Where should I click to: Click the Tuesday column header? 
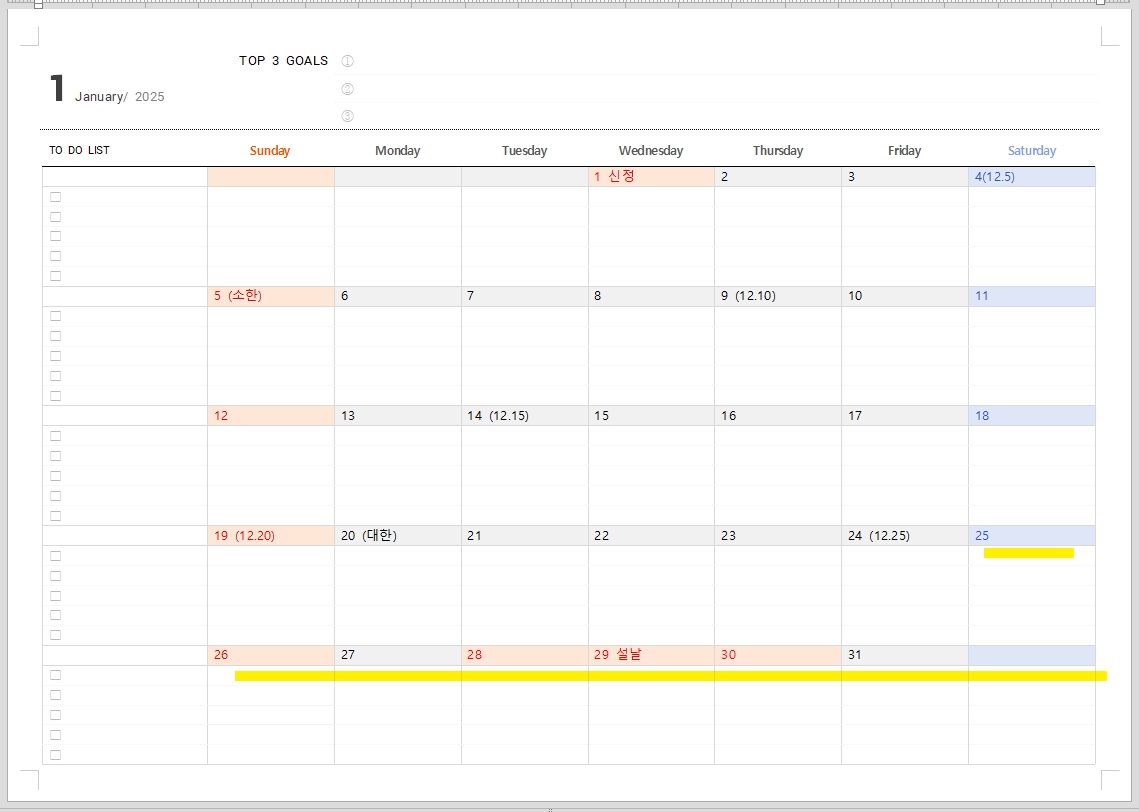click(x=524, y=150)
